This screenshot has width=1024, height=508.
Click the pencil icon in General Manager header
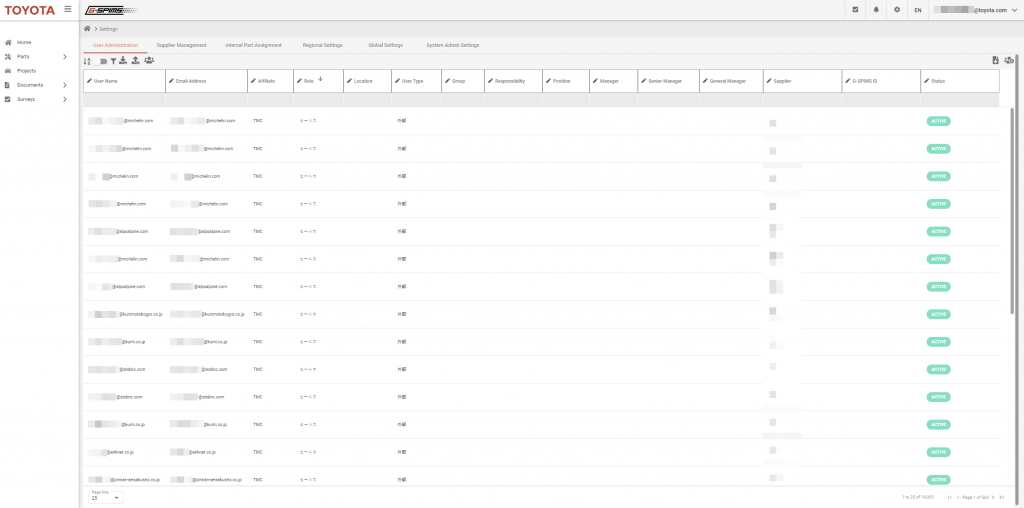pyautogui.click(x=705, y=81)
